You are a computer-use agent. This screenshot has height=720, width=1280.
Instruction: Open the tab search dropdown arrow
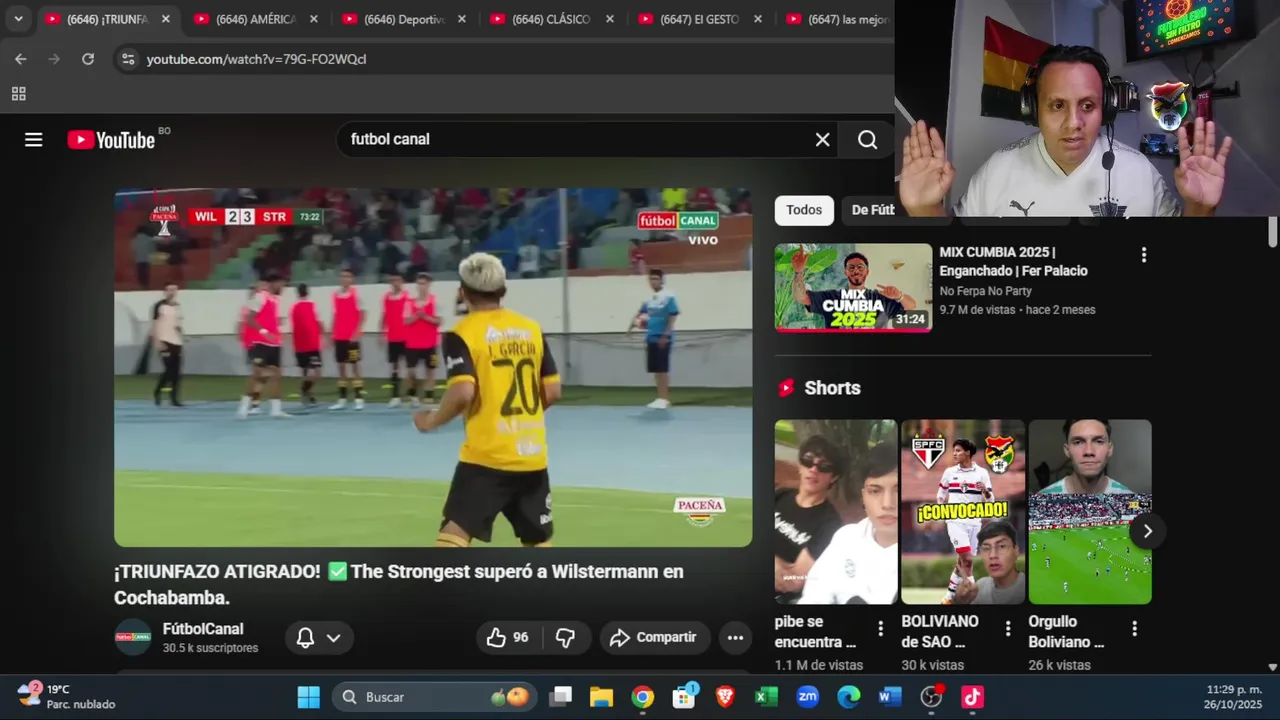(18, 19)
